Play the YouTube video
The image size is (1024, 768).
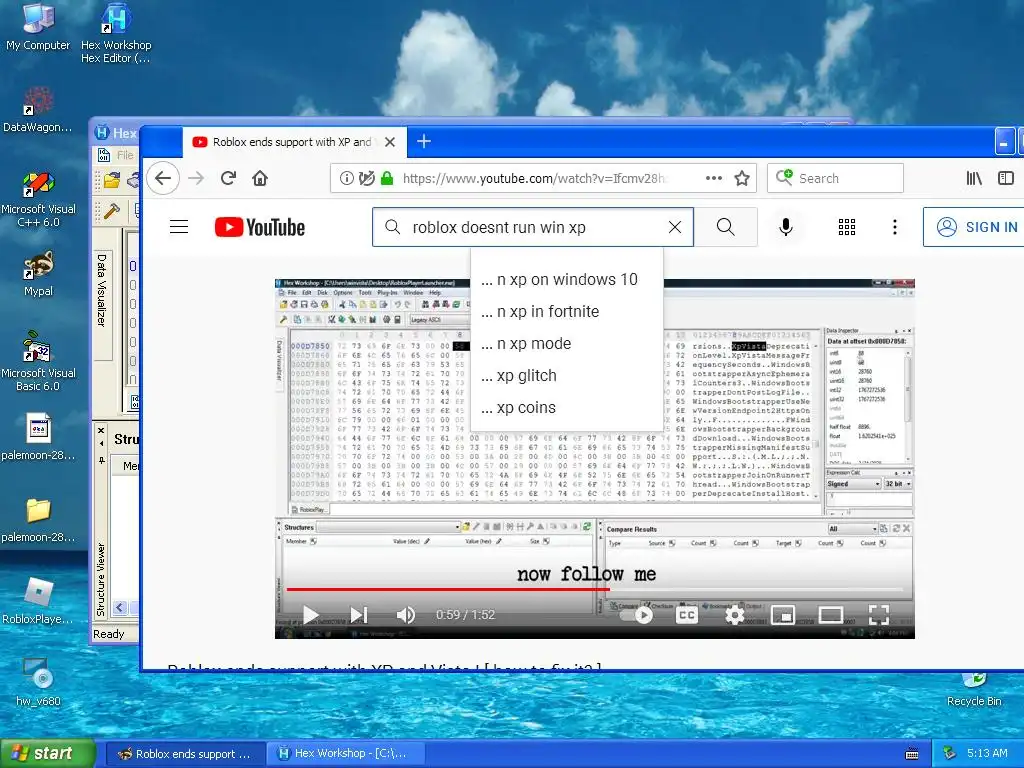[311, 615]
